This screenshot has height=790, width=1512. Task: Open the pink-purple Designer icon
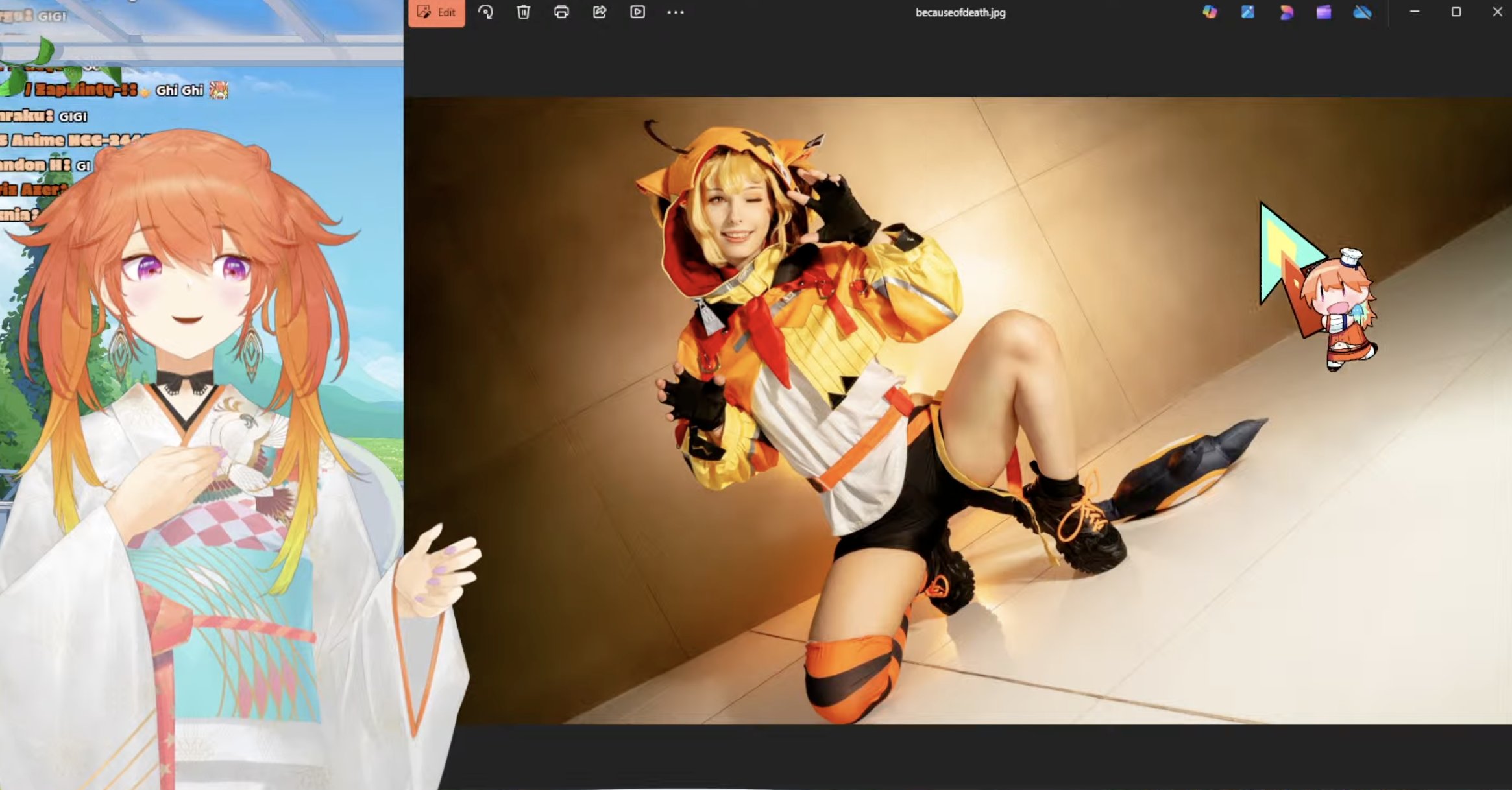1286,12
